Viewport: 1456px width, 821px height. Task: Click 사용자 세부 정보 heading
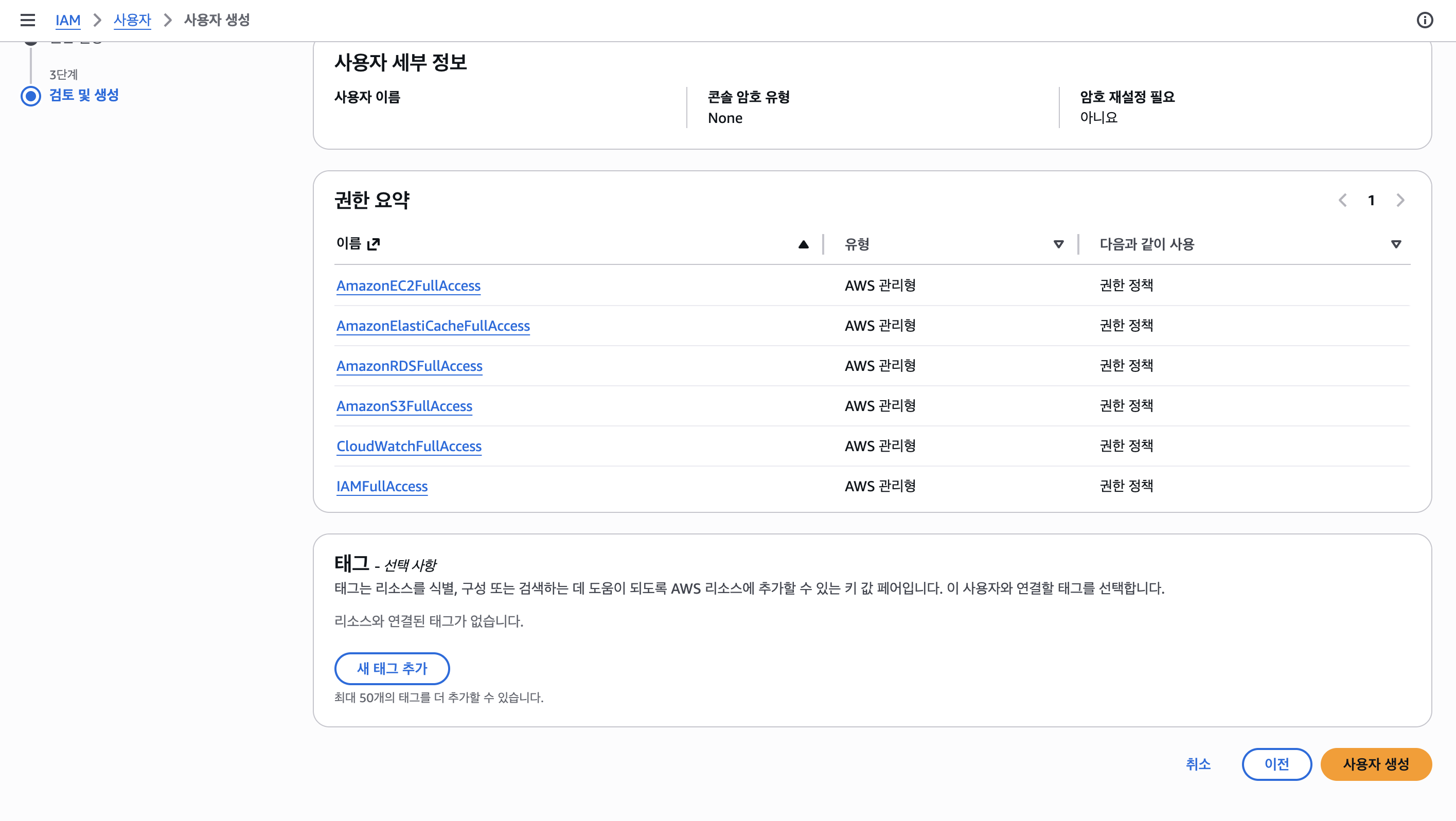pyautogui.click(x=401, y=62)
